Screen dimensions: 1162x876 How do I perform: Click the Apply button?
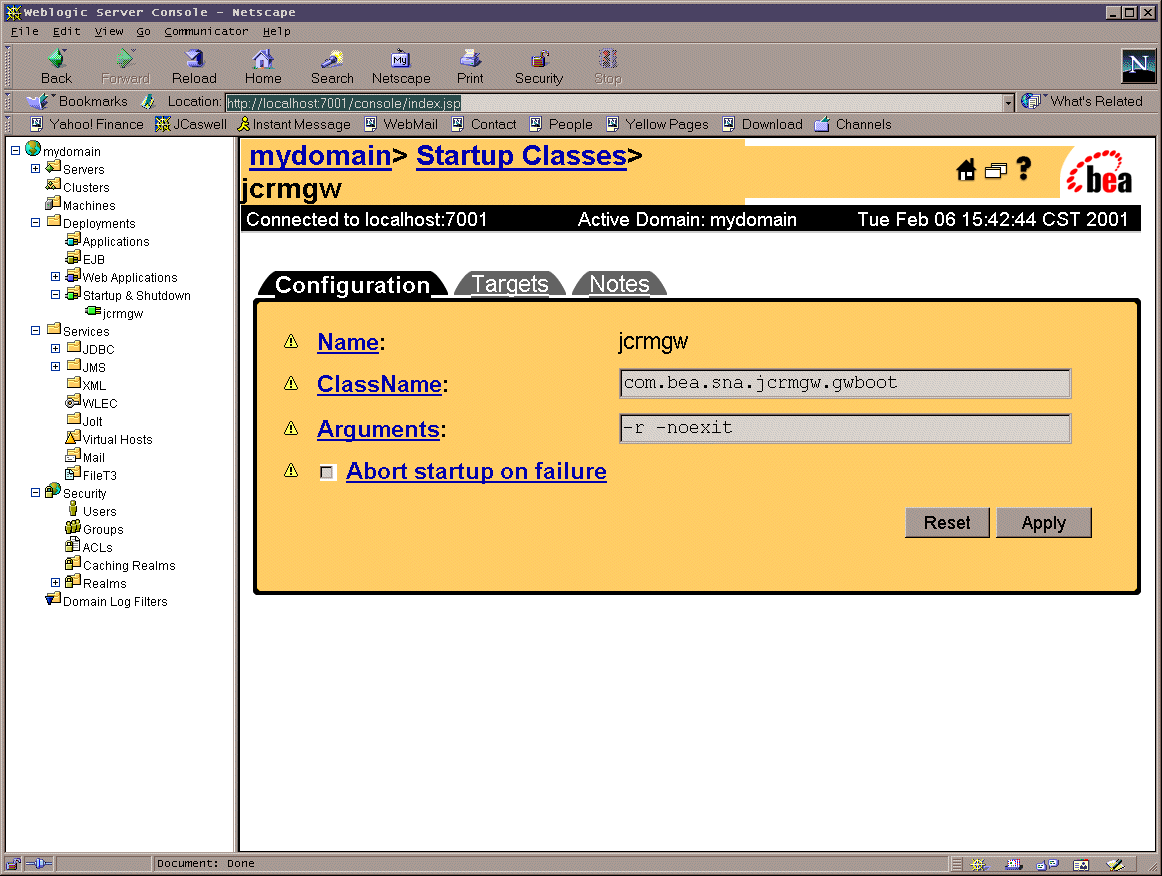(x=1043, y=522)
